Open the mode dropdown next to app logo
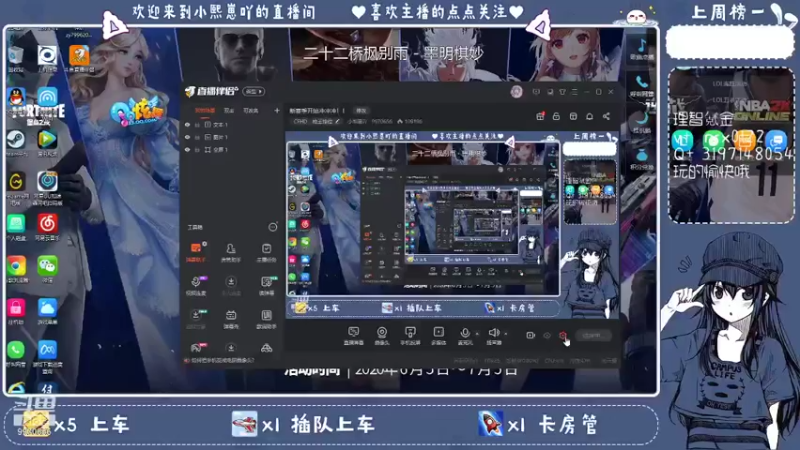This screenshot has height=450, width=800. [254, 91]
